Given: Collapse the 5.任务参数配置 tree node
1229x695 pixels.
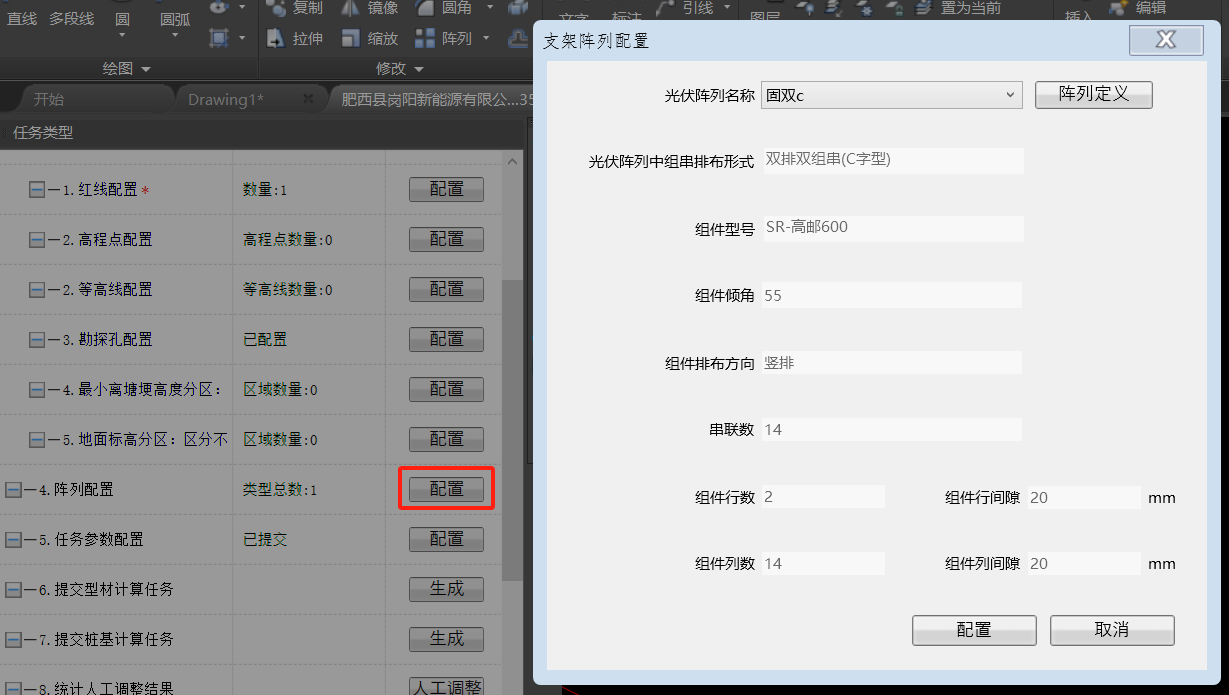Looking at the screenshot, I should pos(14,540).
